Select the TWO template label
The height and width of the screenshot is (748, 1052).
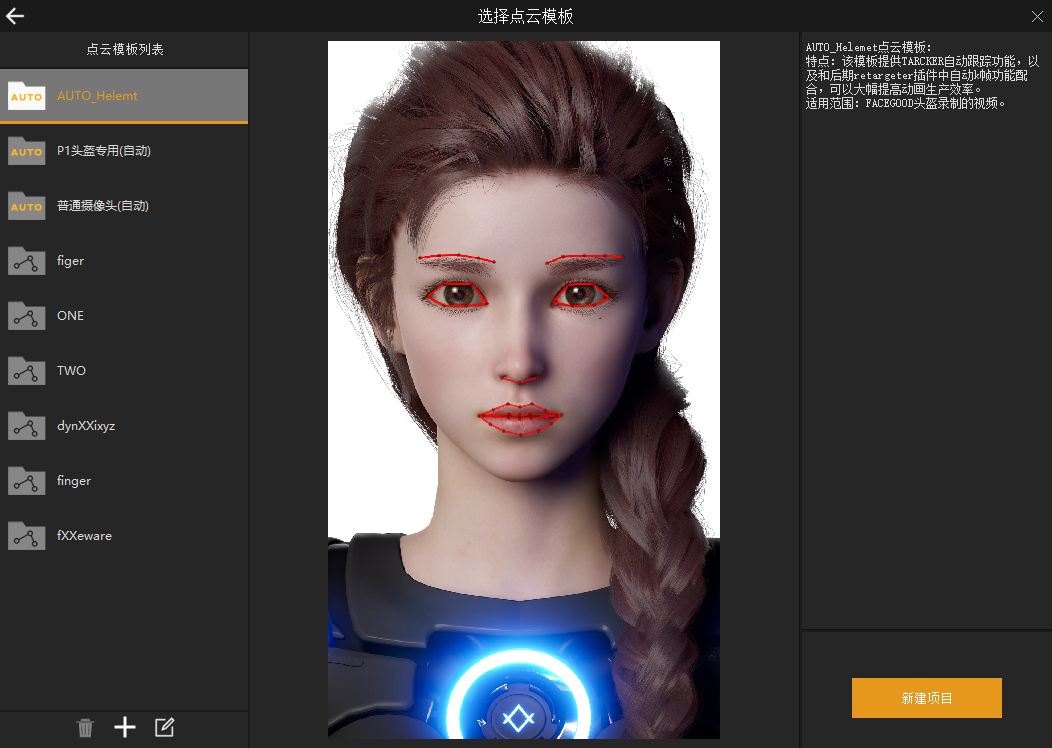point(71,371)
